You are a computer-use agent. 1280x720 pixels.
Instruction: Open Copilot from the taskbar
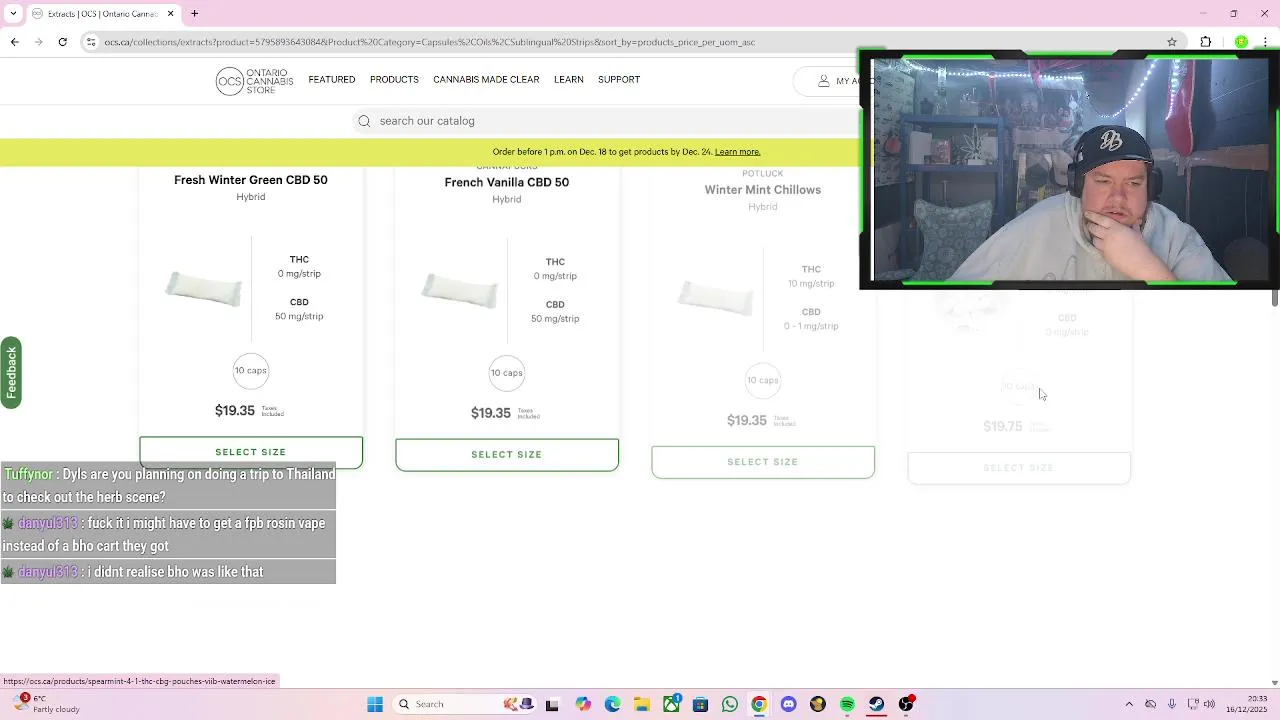click(583, 704)
